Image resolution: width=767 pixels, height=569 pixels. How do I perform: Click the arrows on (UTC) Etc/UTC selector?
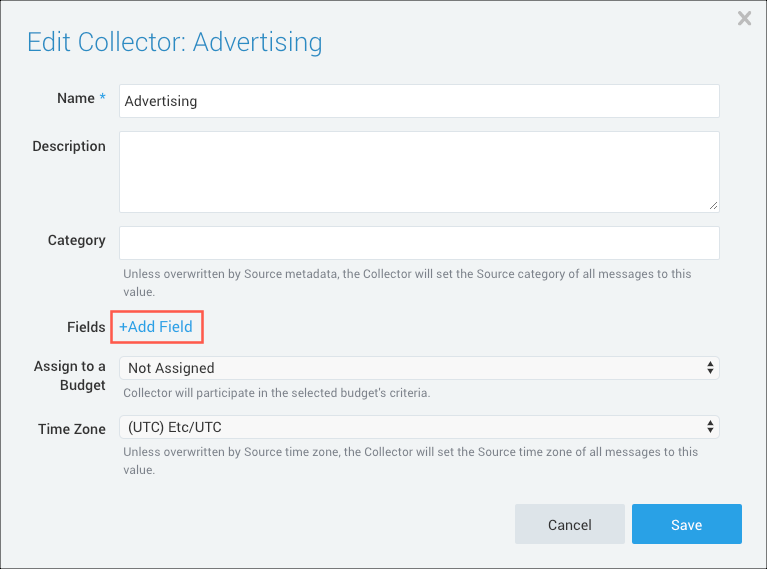tap(710, 427)
